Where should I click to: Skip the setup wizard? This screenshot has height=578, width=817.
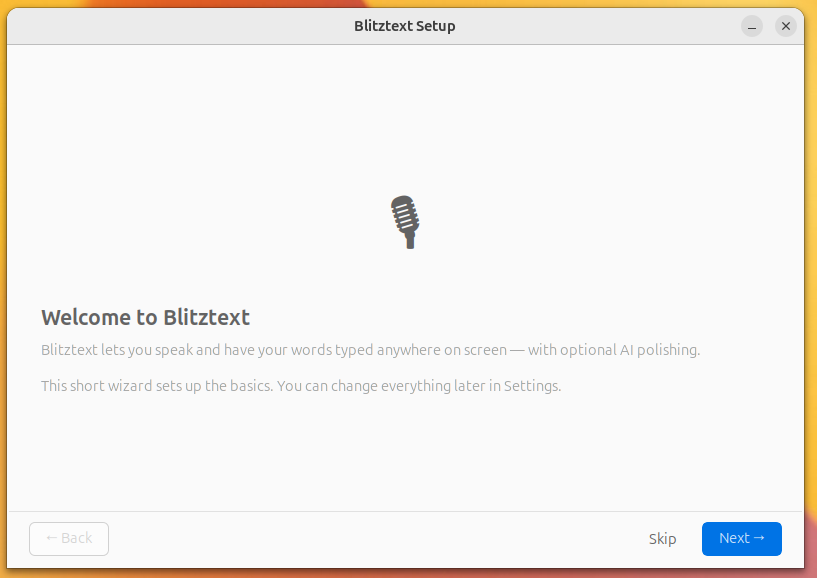pyautogui.click(x=662, y=538)
